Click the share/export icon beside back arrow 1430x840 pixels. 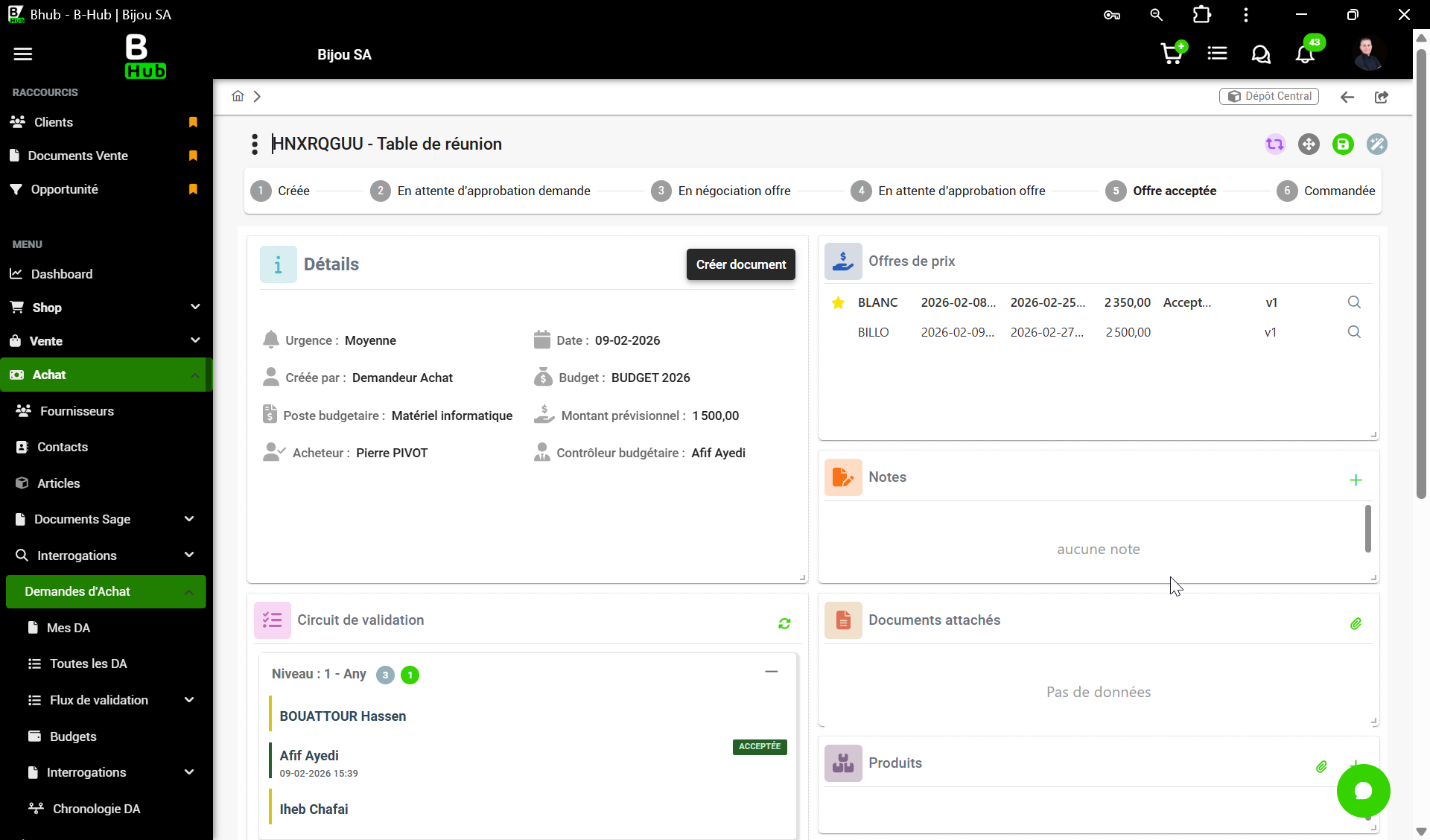point(1382,97)
